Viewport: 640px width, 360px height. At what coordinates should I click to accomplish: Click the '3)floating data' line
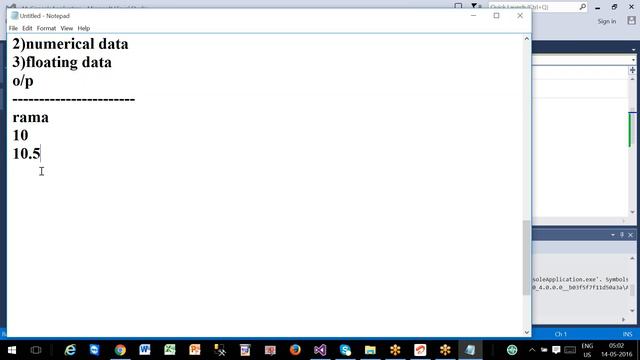click(62, 62)
